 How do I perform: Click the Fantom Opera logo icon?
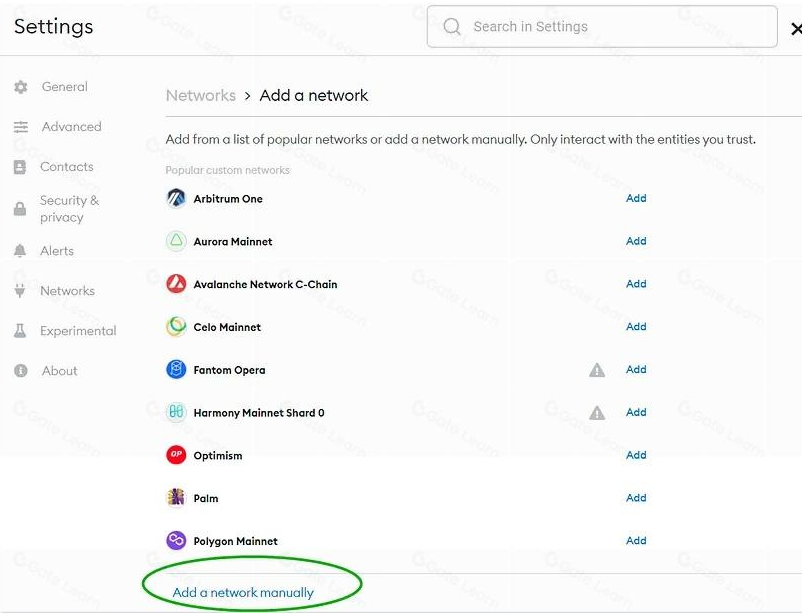[176, 370]
